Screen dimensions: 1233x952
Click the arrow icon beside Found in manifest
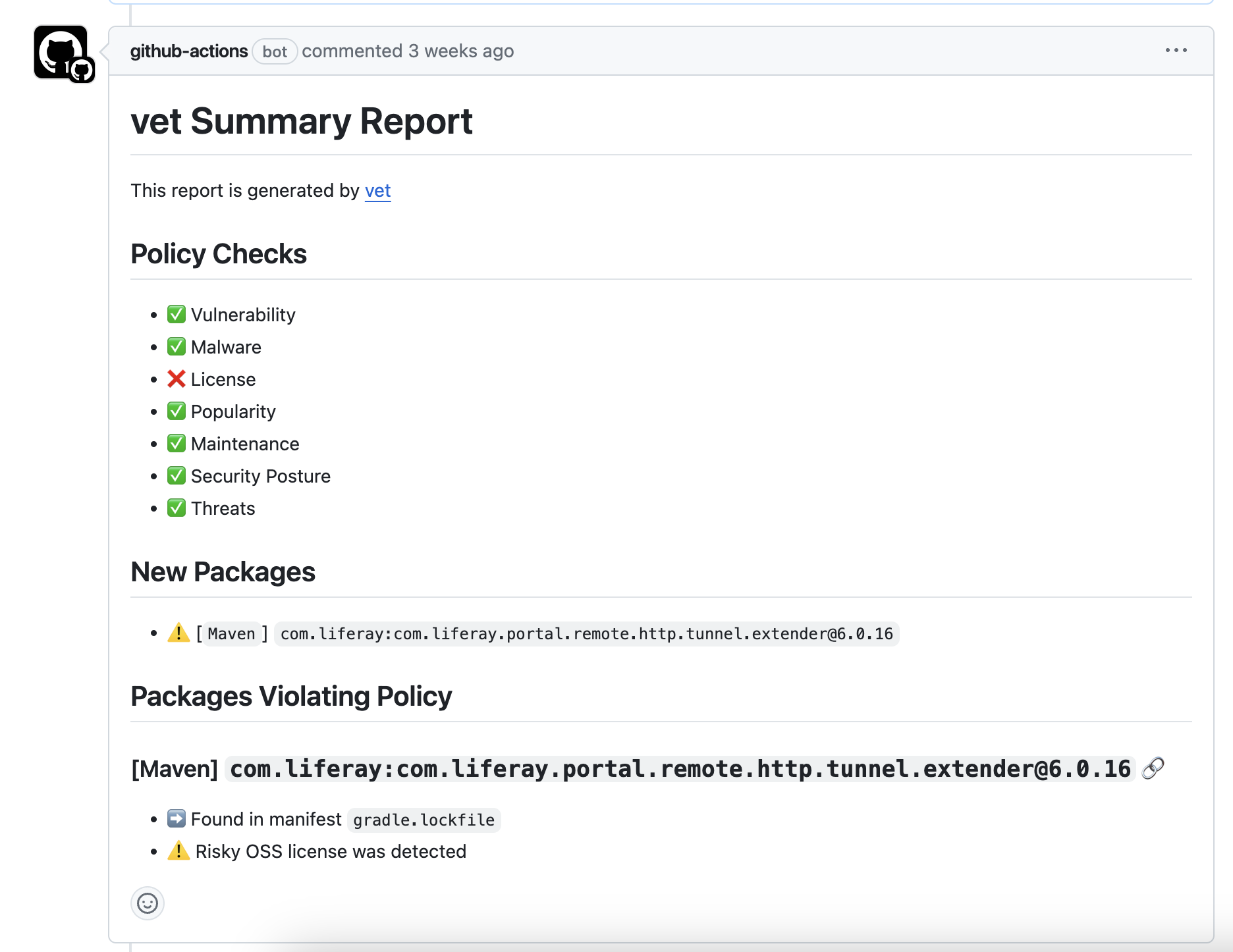(175, 818)
